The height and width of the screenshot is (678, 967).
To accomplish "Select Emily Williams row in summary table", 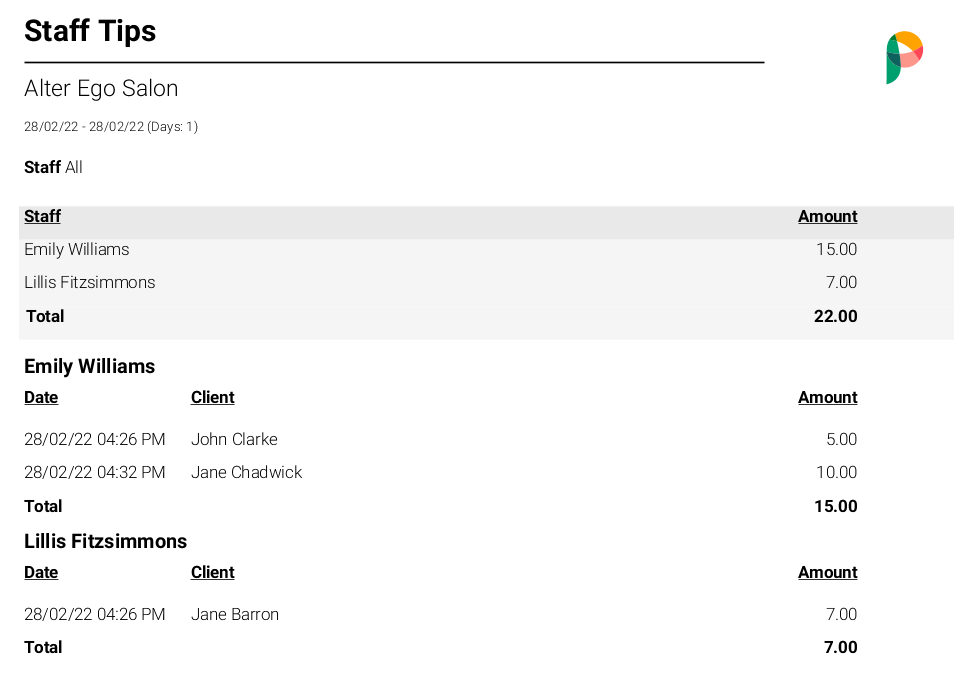I will pyautogui.click(x=77, y=249).
